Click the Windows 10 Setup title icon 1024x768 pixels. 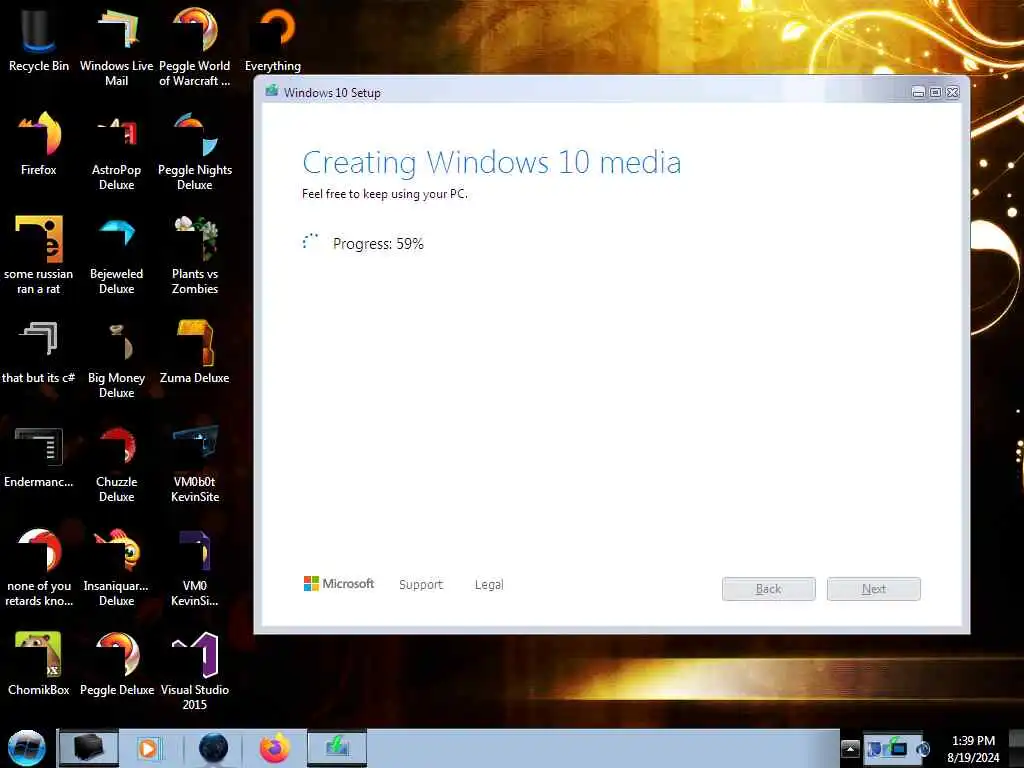[x=272, y=91]
